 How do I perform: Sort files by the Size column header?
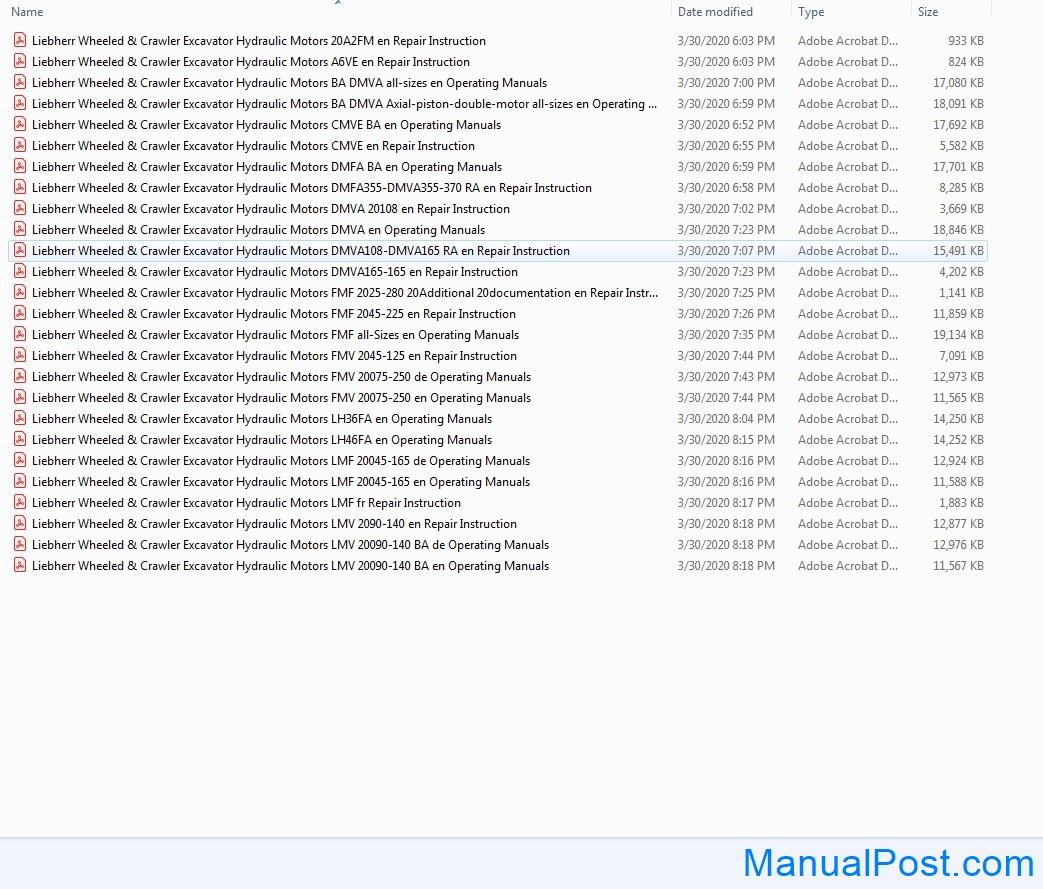point(928,11)
